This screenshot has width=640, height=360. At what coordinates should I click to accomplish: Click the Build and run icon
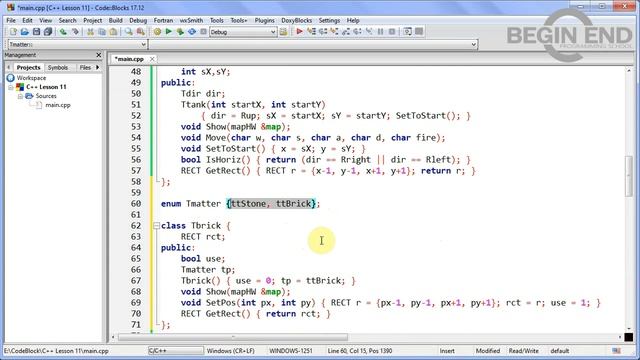180,32
